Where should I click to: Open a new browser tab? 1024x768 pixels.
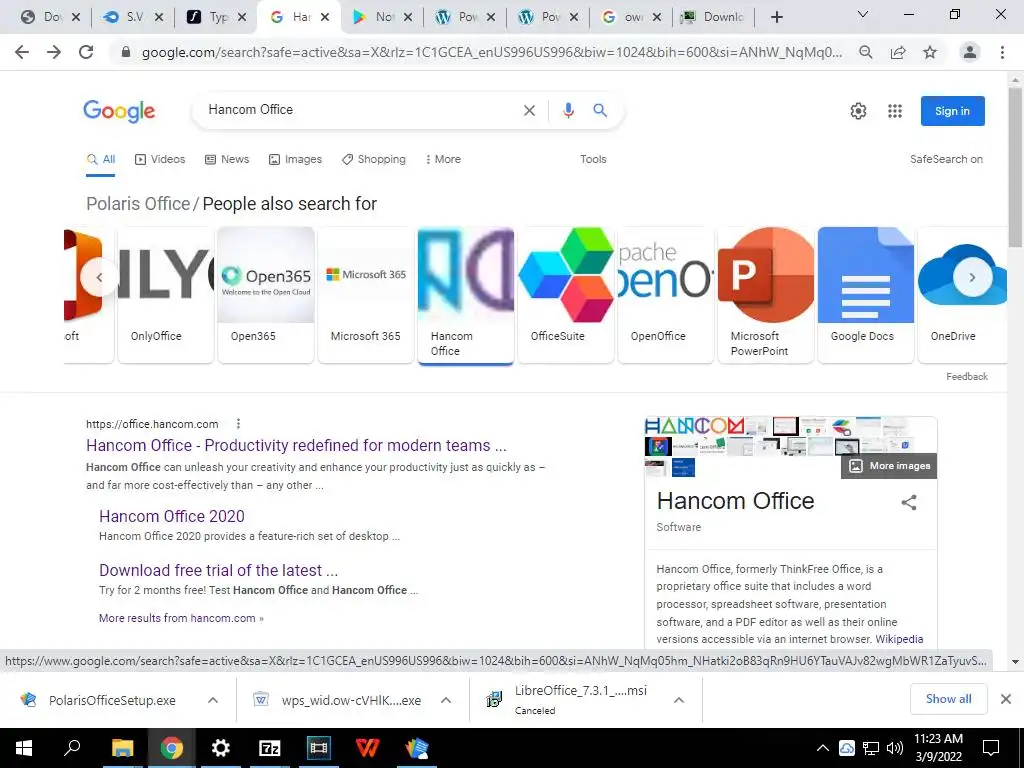click(x=776, y=17)
